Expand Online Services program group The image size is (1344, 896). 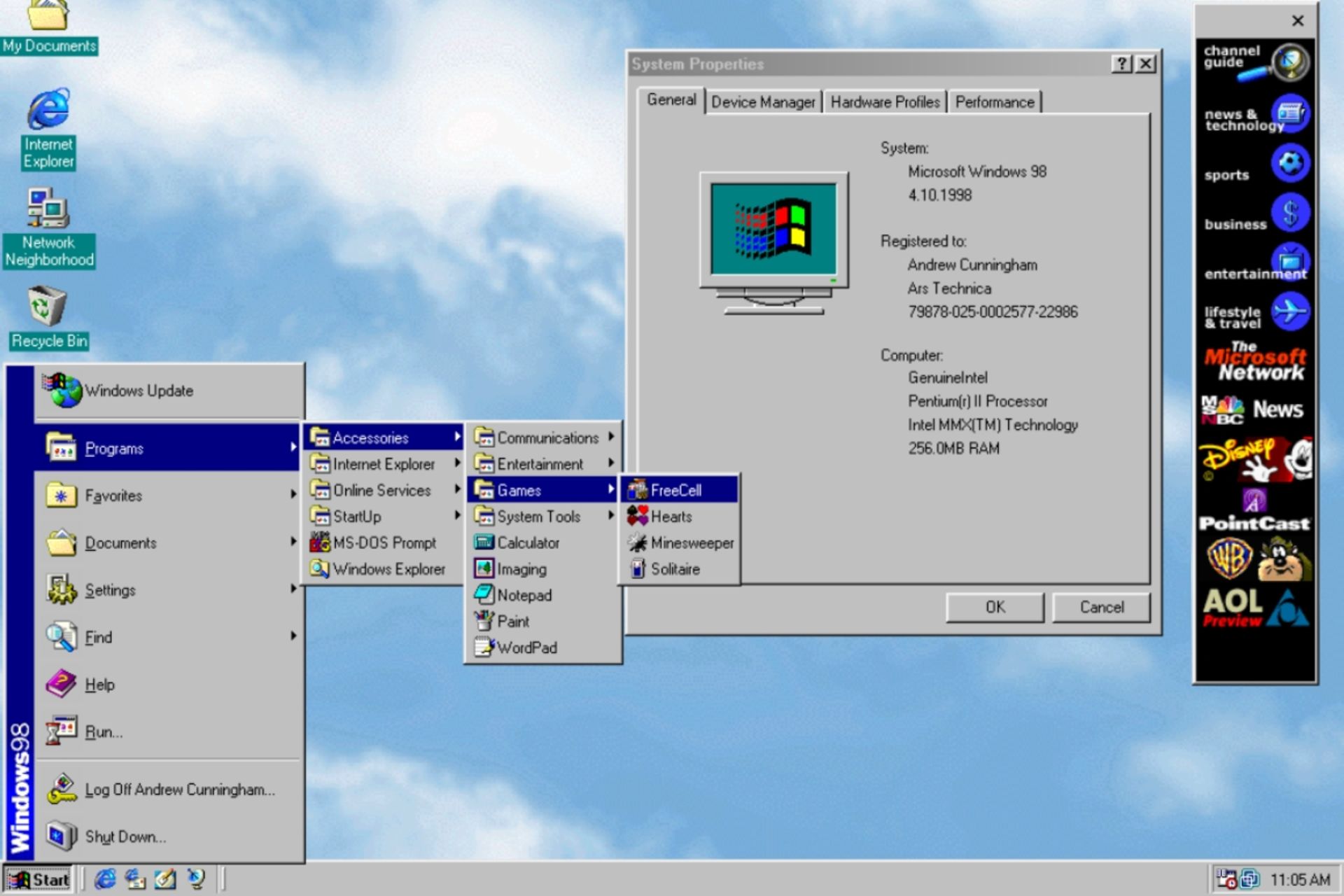[x=384, y=490]
